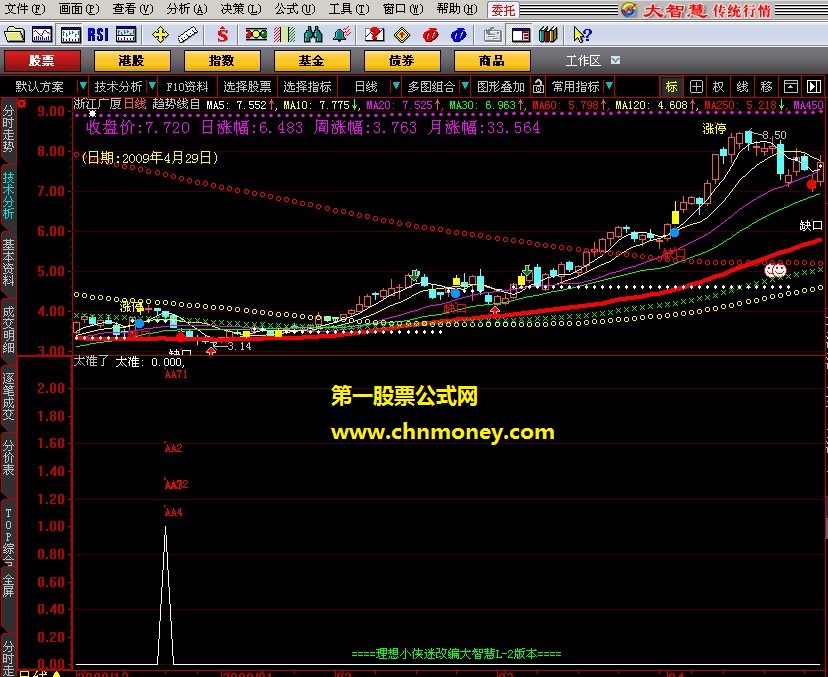The width and height of the screenshot is (828, 677).
Task: Click the red dollar sign icon
Action: point(222,35)
